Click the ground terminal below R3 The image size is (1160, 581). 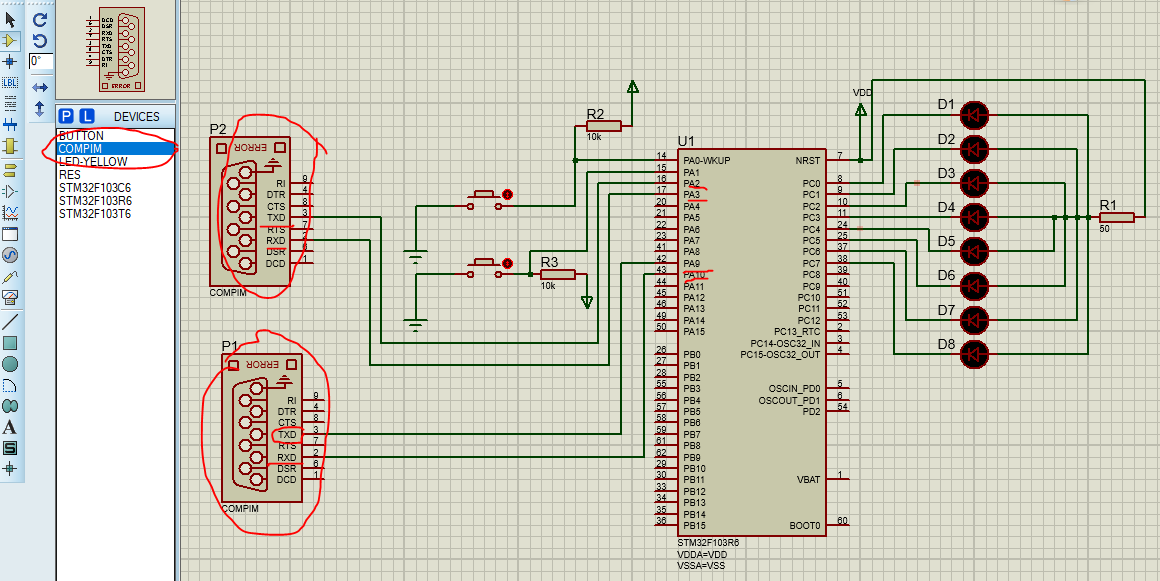tap(587, 301)
